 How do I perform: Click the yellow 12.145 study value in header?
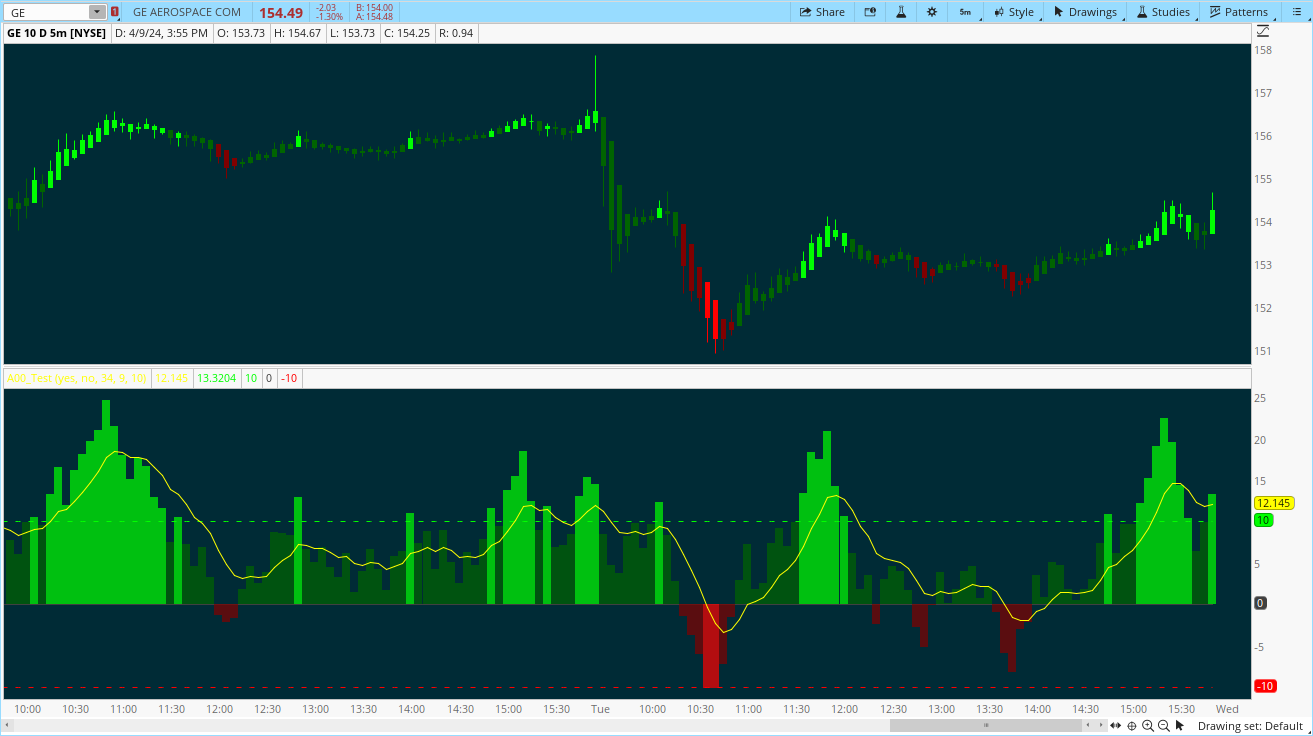click(171, 378)
